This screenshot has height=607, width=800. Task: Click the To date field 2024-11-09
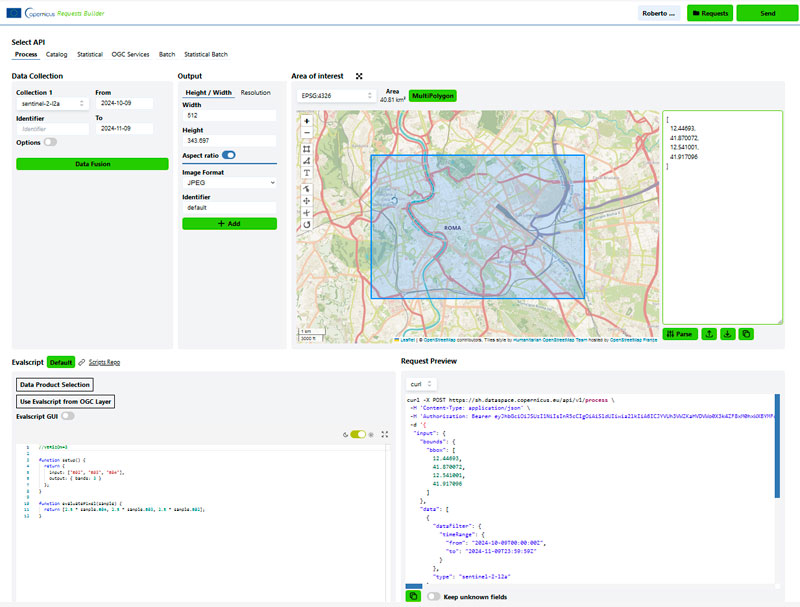[x=124, y=129]
